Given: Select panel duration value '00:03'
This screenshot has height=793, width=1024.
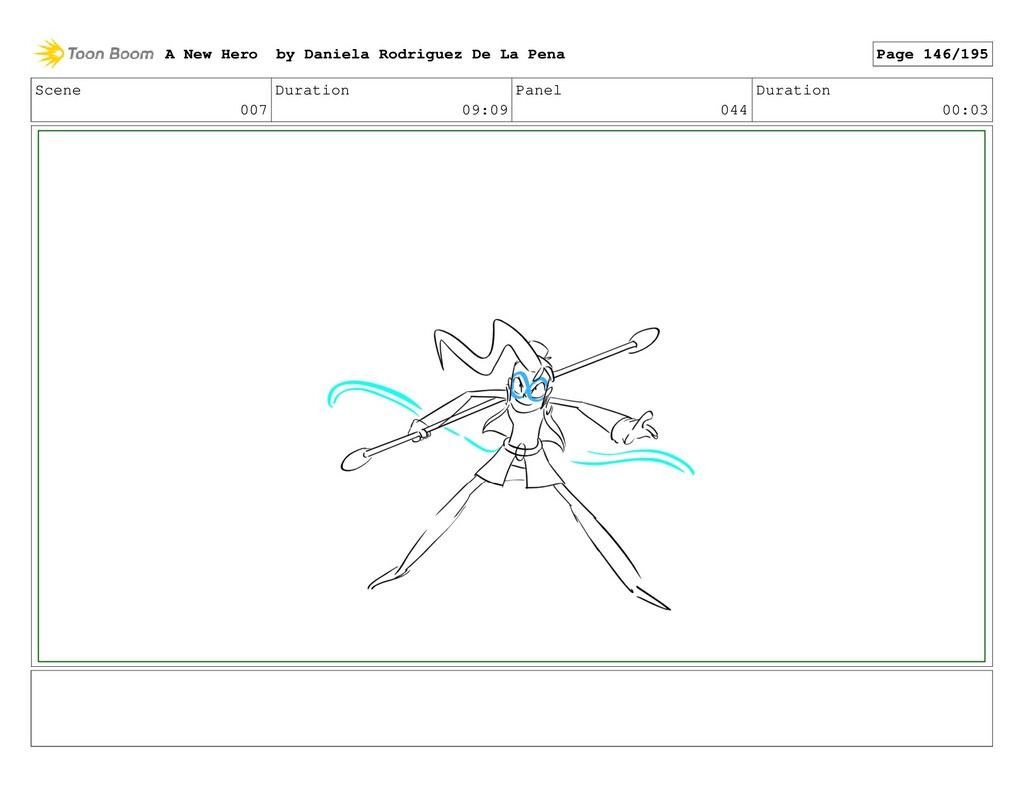Looking at the screenshot, I should pos(965,110).
